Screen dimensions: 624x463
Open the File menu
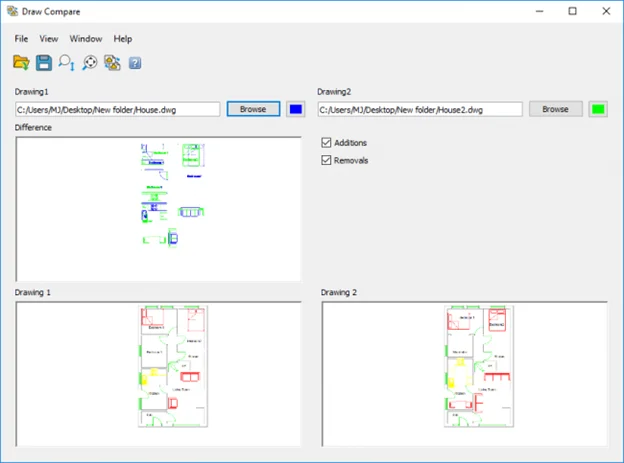point(21,39)
